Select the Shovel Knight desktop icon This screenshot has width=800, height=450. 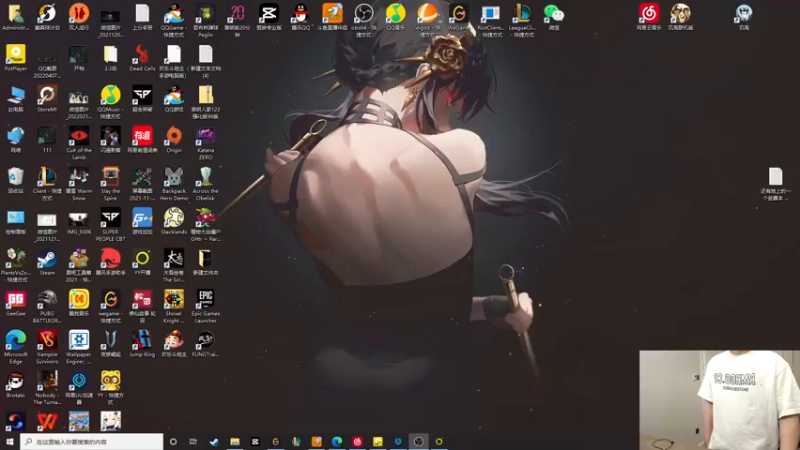pyautogui.click(x=174, y=299)
